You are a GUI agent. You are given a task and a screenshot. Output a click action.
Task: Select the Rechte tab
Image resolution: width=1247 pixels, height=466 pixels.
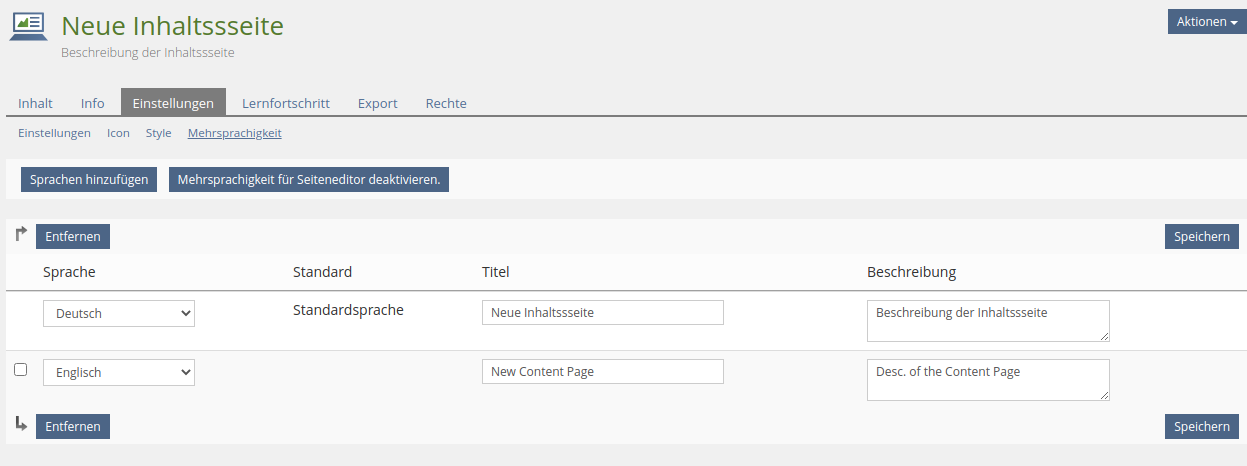pyautogui.click(x=446, y=103)
